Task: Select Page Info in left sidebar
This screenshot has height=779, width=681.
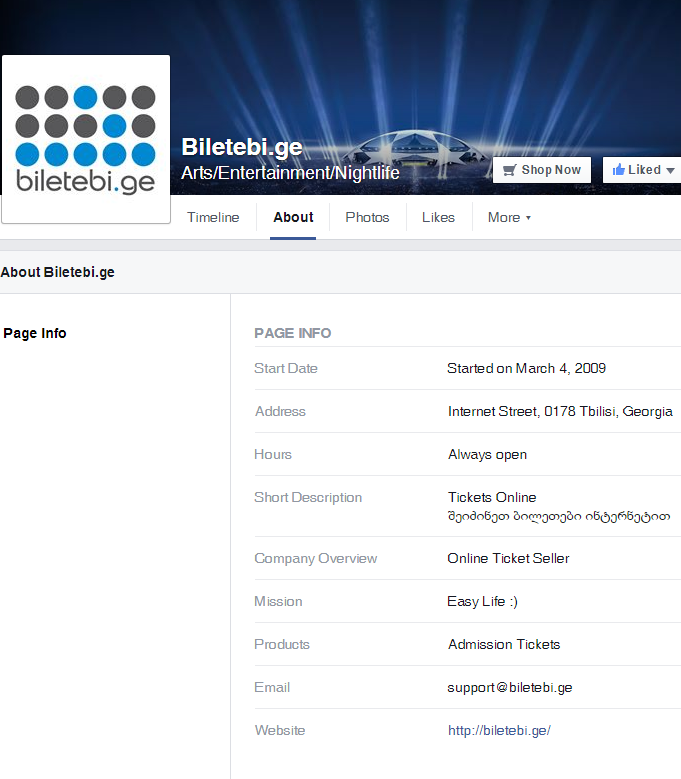Action: [x=35, y=333]
